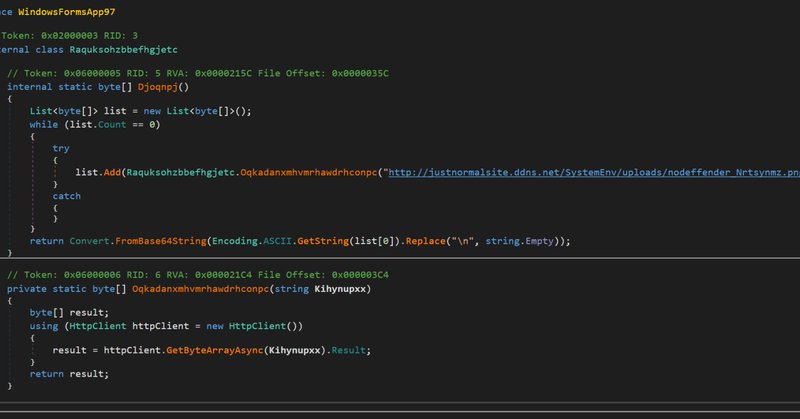The width and height of the screenshot is (800, 419).
Task: Click the Token 0x06000006 comment line
Action: [197, 275]
